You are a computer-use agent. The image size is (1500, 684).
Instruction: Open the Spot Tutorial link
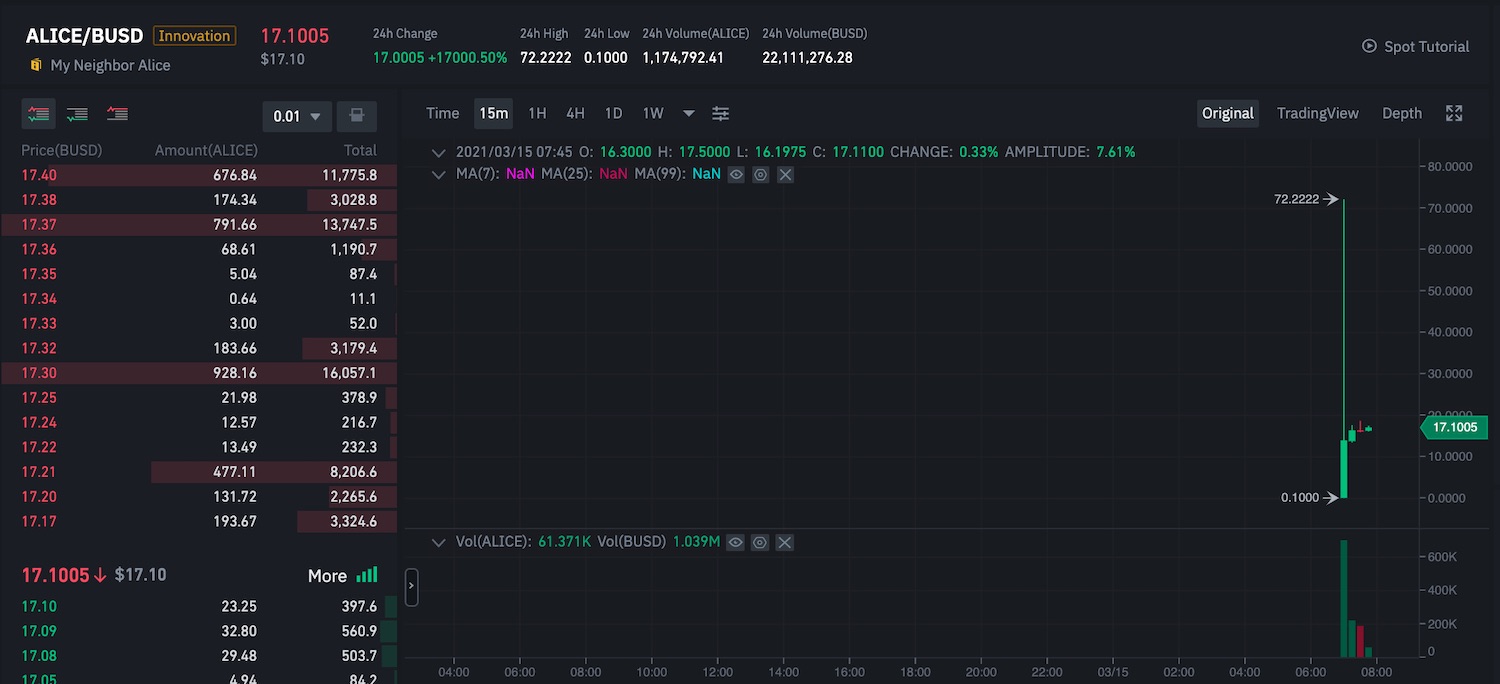point(1415,46)
